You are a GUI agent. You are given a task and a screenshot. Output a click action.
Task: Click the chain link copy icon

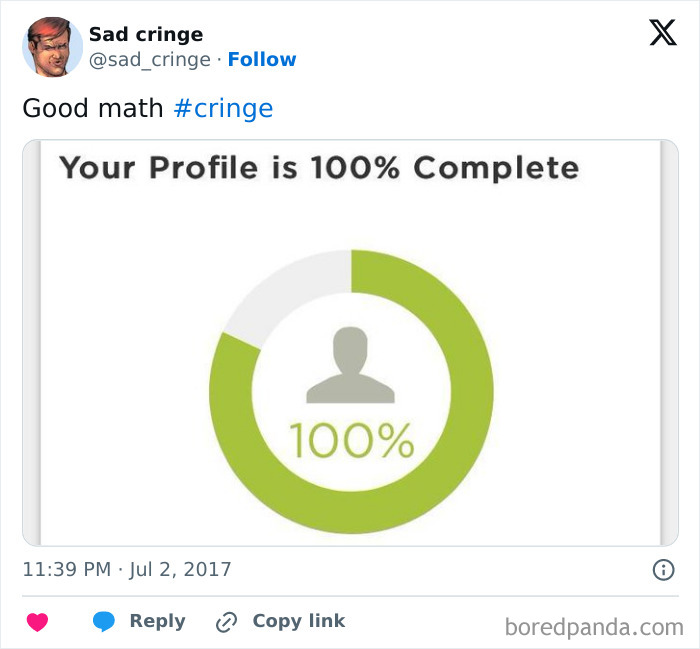[x=226, y=622]
